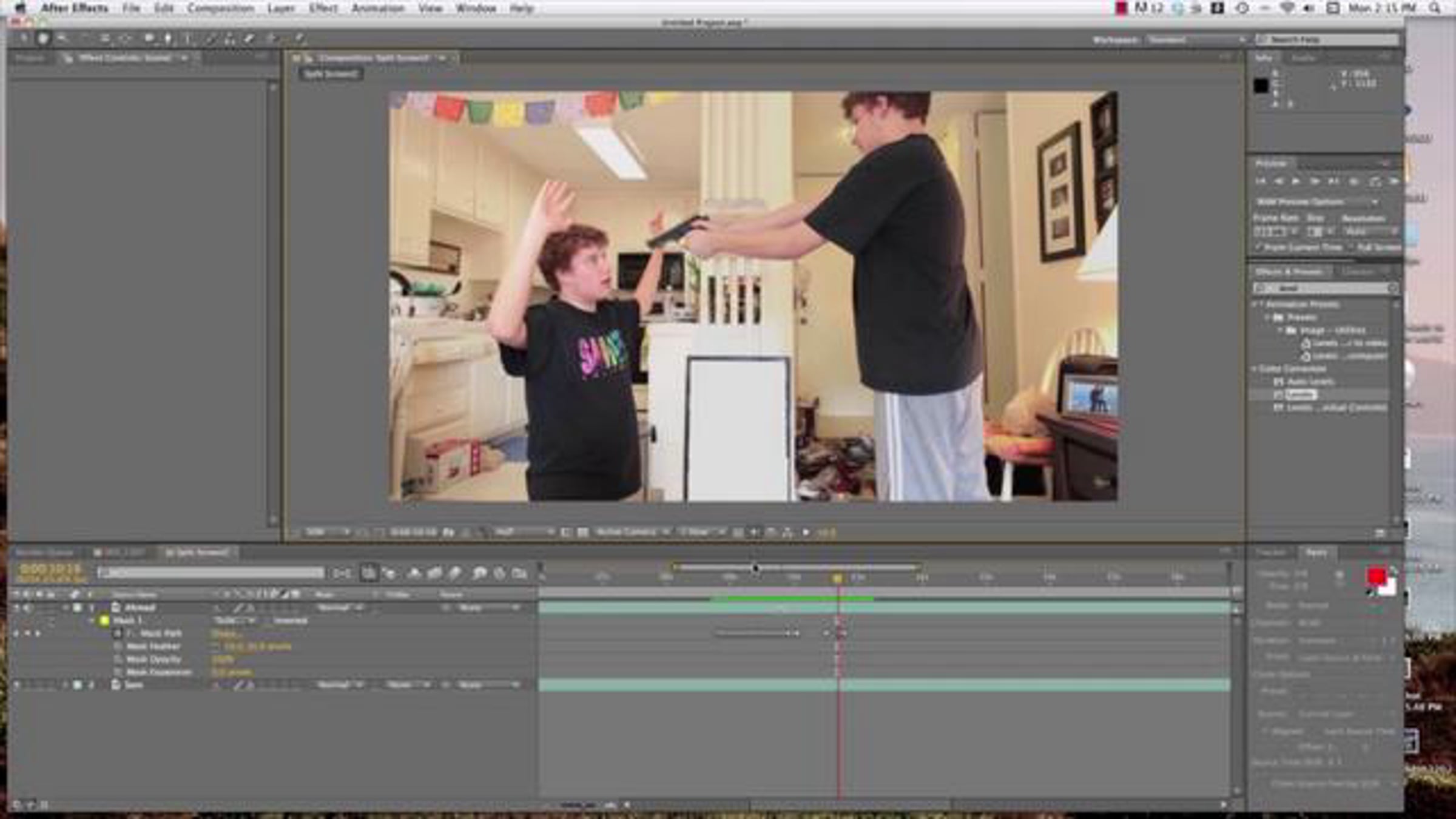Viewport: 1456px width, 819px height.
Task: Select the Eraser tool
Action: pos(249,39)
